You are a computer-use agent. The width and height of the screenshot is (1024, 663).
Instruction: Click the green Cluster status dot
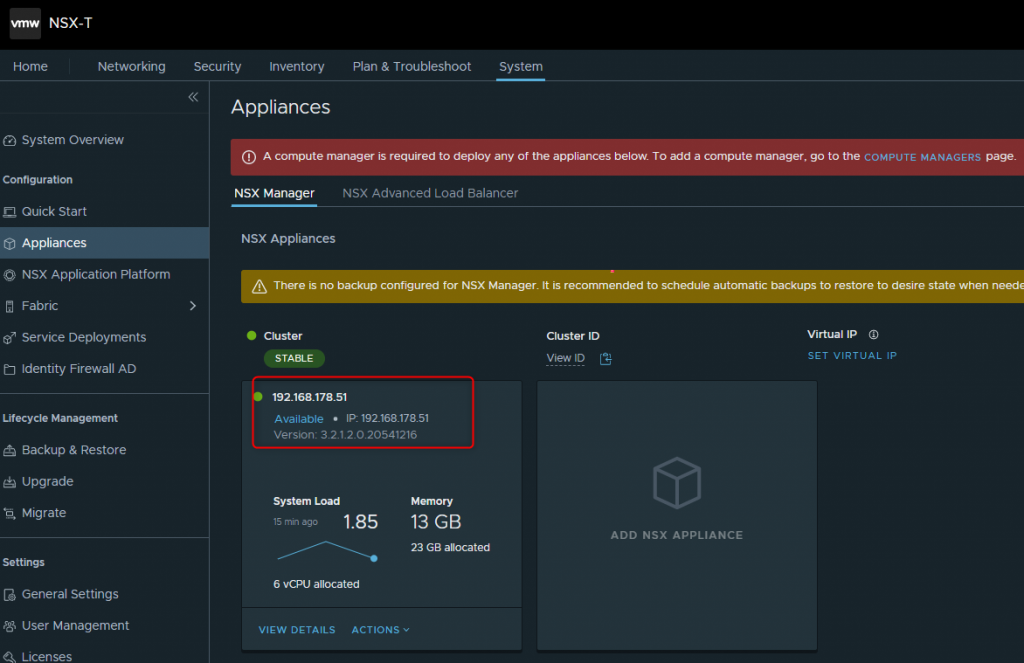(251, 336)
